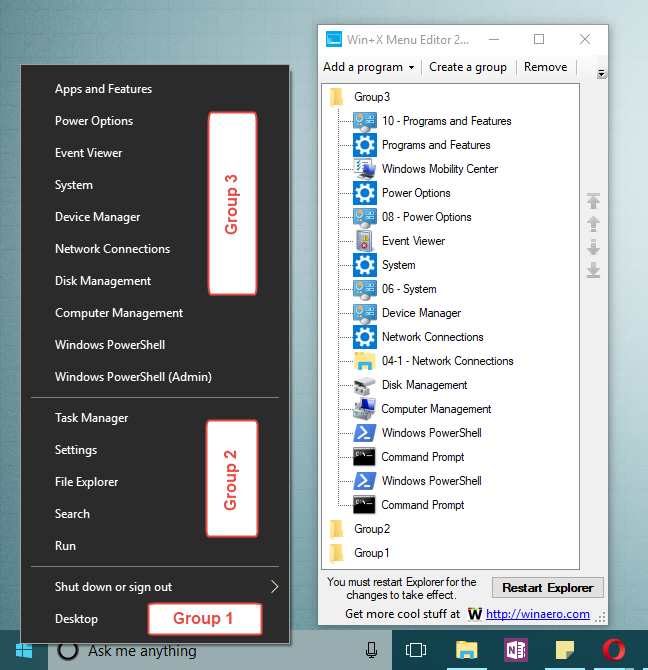The width and height of the screenshot is (648, 670).
Task: Click the Disk Management drive icon
Action: coord(364,385)
